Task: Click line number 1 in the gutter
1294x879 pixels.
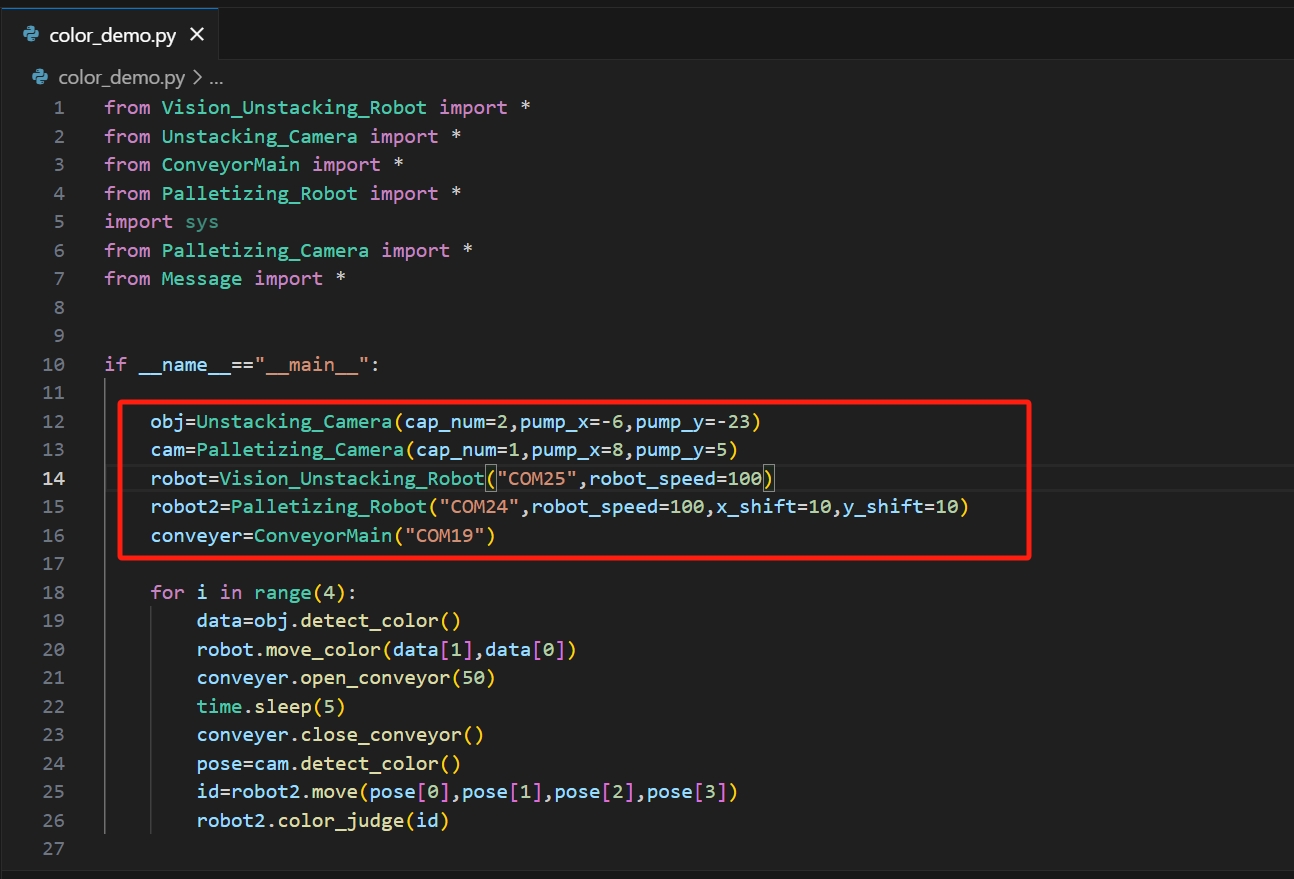Action: point(59,107)
